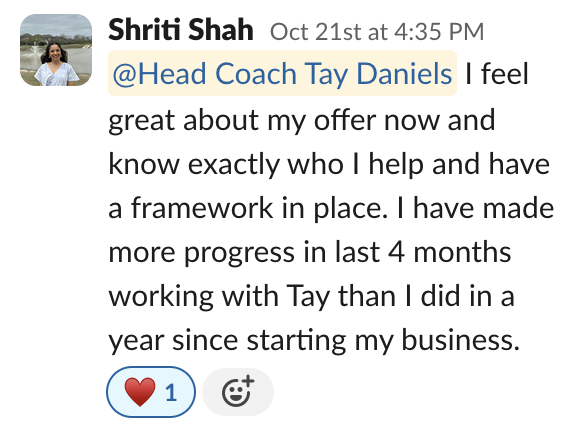The image size is (588, 432).
Task: Click the add reaction smiley icon
Action: point(238,392)
